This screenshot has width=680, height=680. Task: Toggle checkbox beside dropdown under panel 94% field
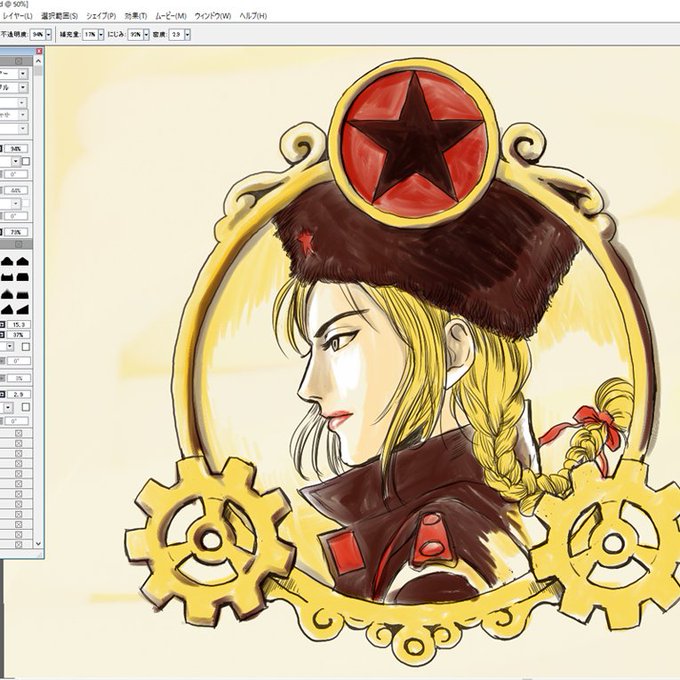(x=26, y=161)
